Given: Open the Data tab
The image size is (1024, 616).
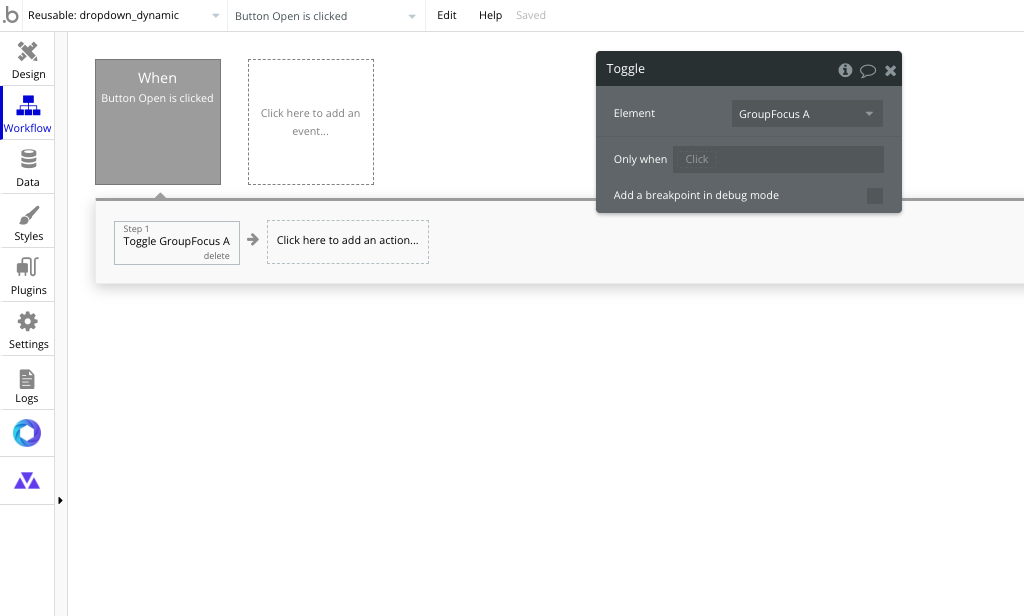Looking at the screenshot, I should pos(27,169).
